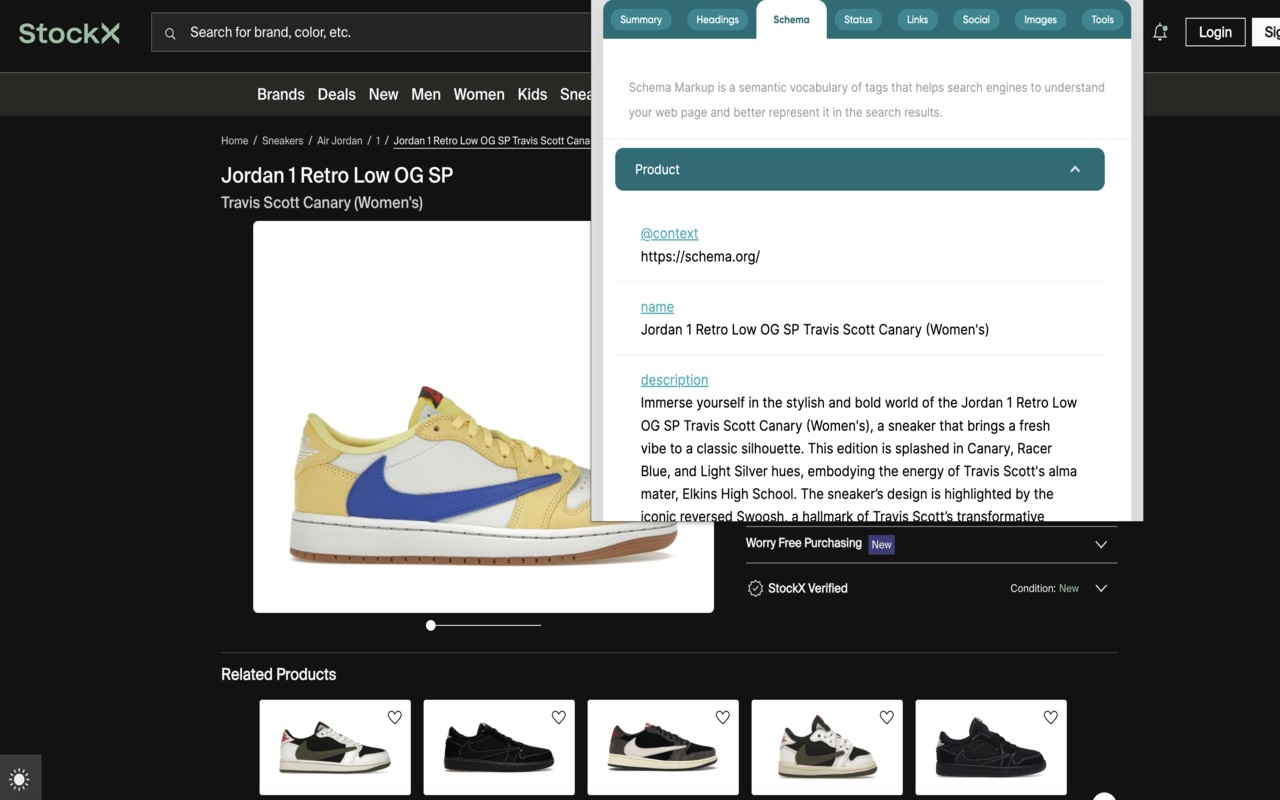The image size is (1280, 800).
Task: Open notifications bell icon
Action: [1160, 32]
